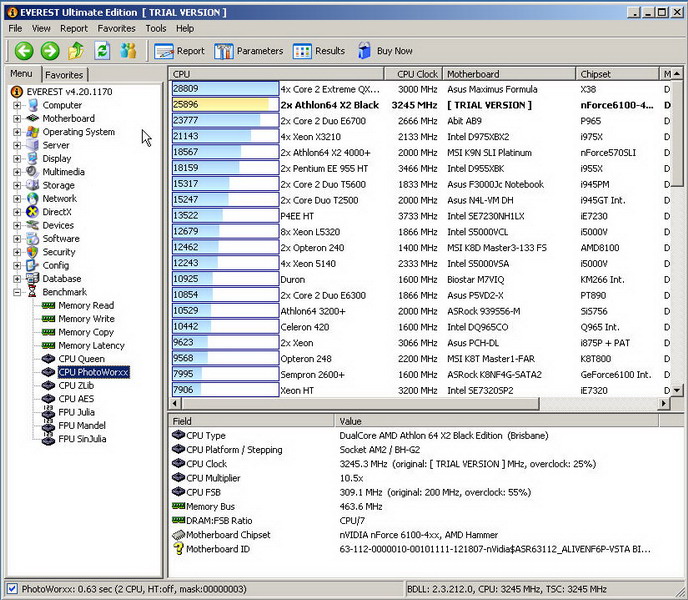Screen dimensions: 688x600
Task: Select the CPU Queen benchmark item
Action: tap(81, 359)
